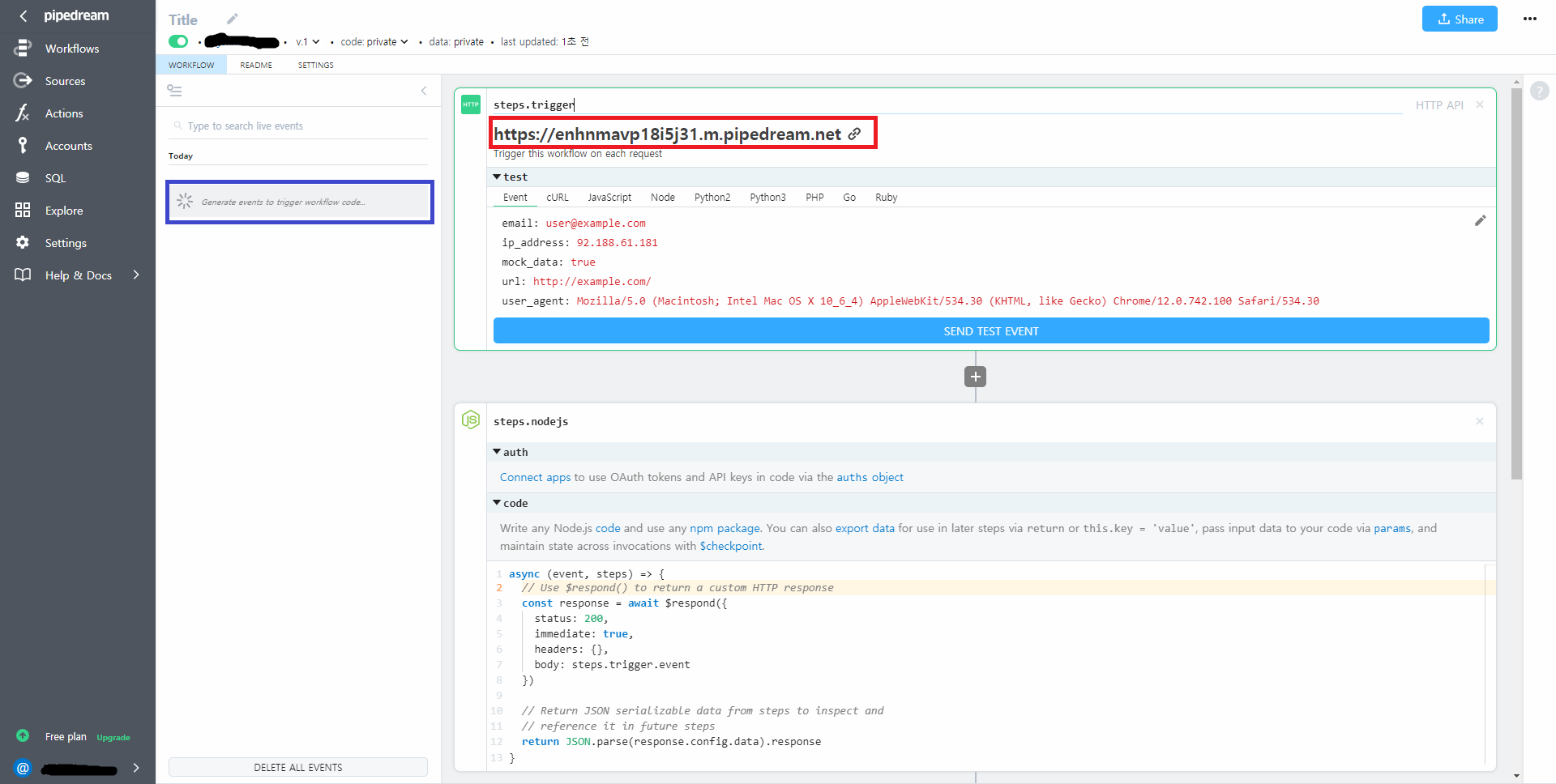Edit the steps.trigger name field
The image size is (1556, 784).
click(947, 104)
